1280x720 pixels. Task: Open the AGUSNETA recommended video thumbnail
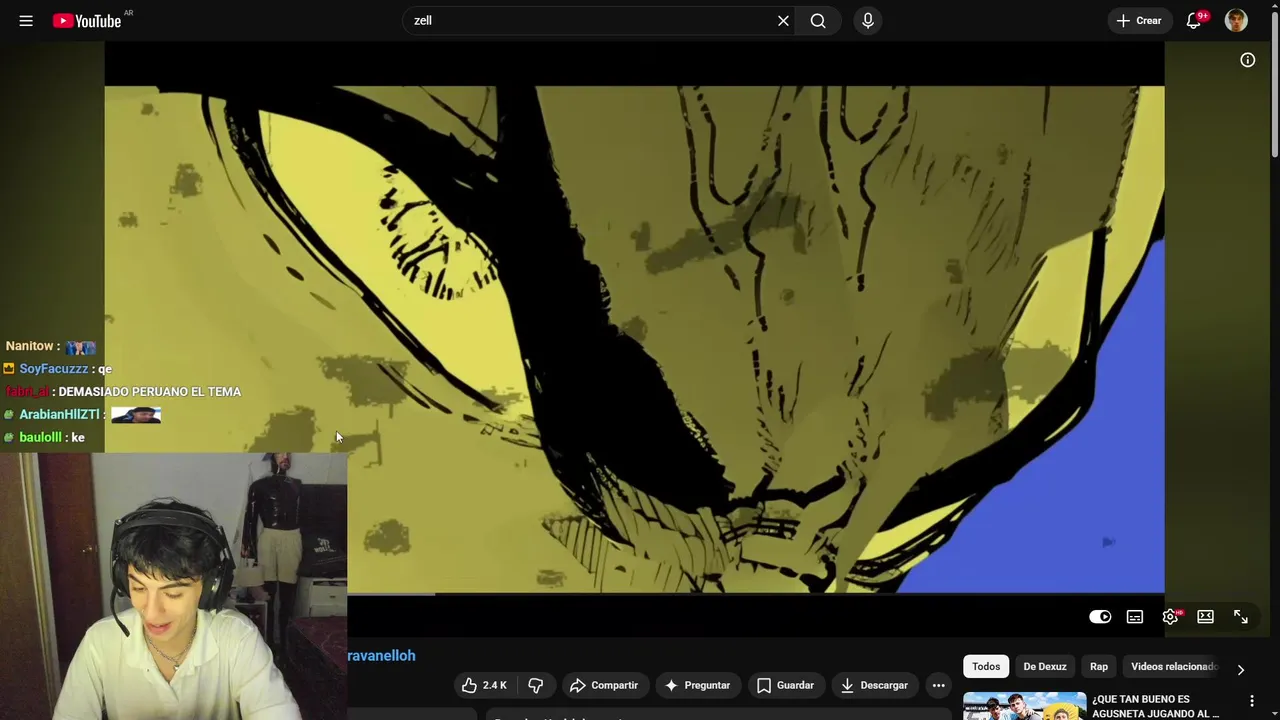(1024, 706)
